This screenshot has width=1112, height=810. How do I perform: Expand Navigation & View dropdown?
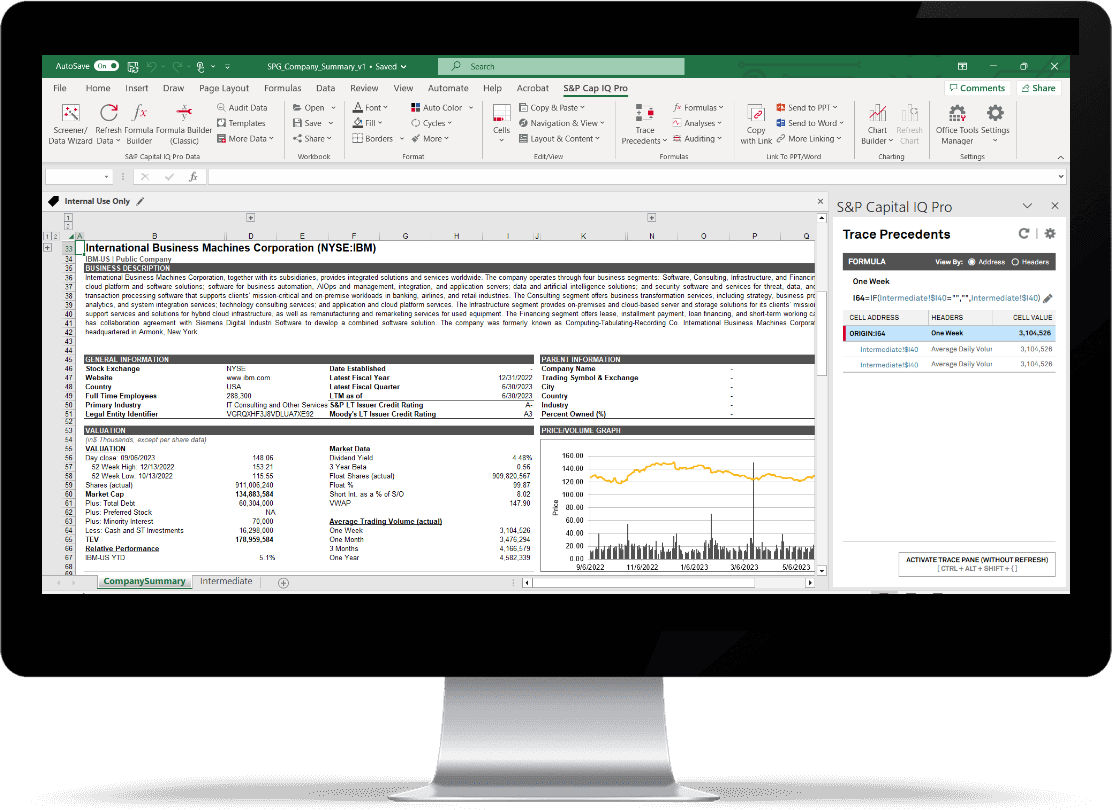[x=562, y=123]
